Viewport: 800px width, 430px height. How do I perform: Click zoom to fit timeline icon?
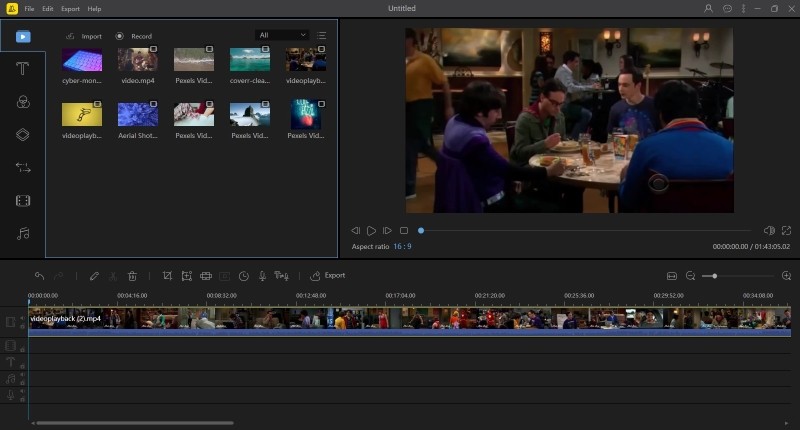pos(672,276)
